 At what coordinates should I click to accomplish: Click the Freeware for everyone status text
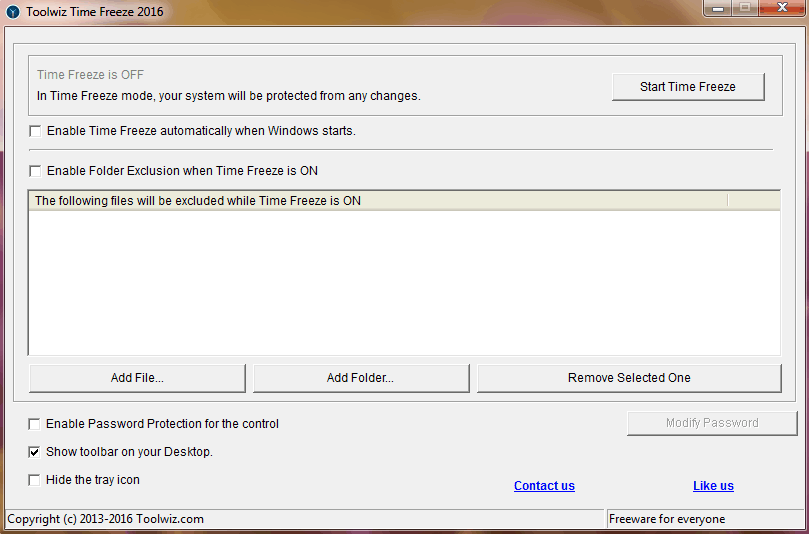(667, 519)
